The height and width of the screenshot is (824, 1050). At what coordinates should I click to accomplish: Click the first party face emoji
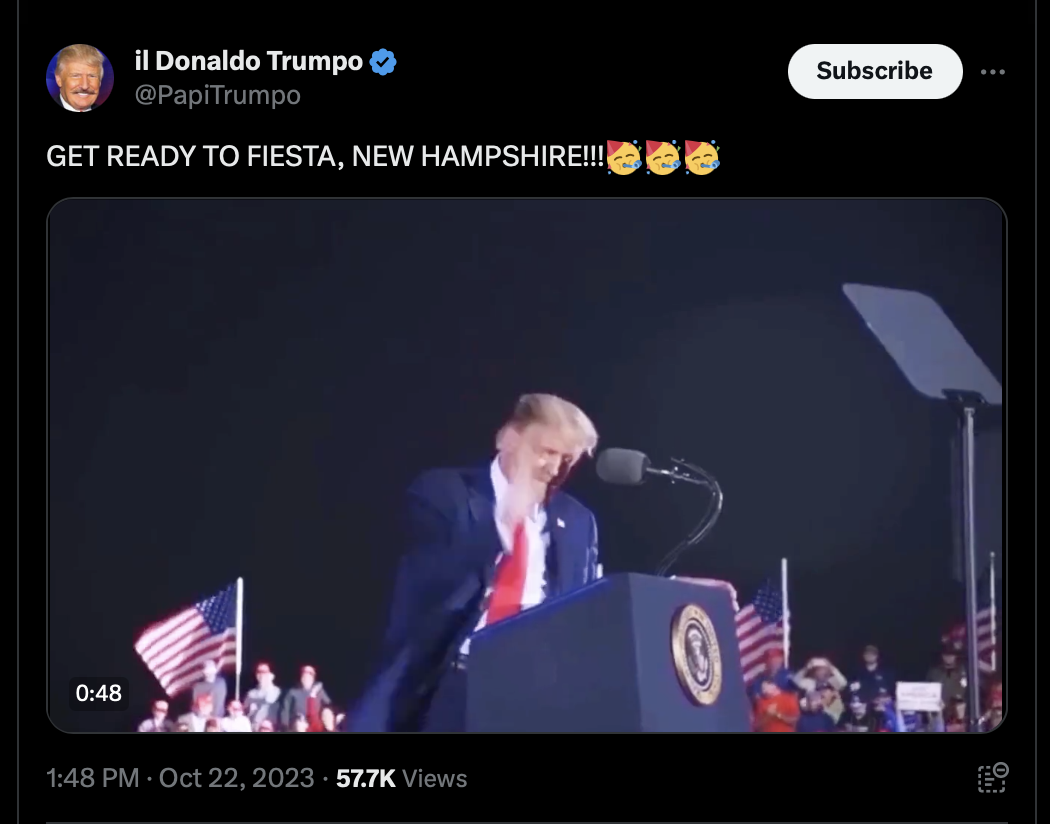click(x=624, y=158)
